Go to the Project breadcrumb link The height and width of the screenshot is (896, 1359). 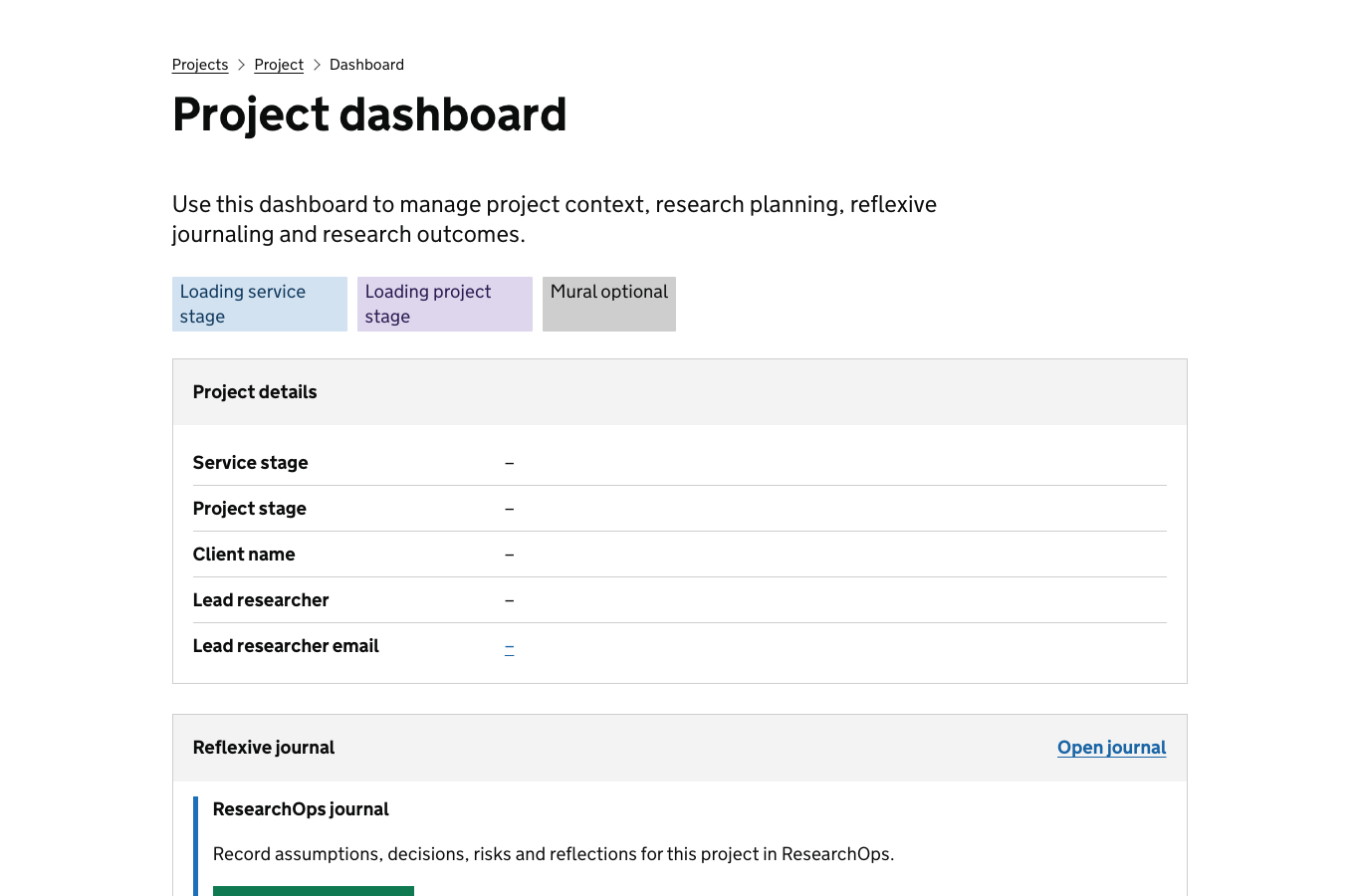[279, 65]
